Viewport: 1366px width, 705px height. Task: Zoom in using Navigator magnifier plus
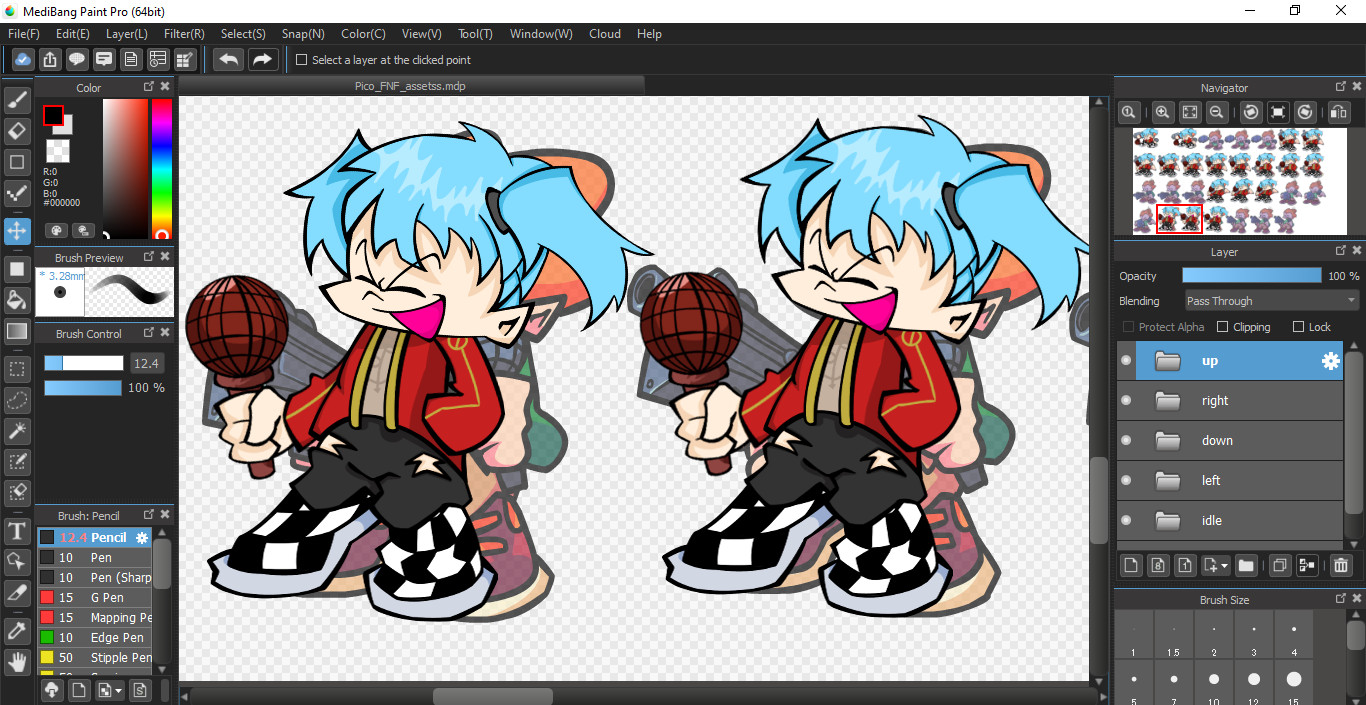pyautogui.click(x=1162, y=113)
